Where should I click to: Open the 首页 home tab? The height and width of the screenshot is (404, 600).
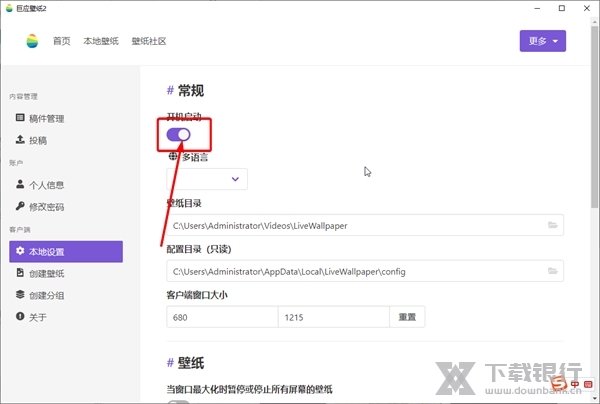click(x=62, y=41)
